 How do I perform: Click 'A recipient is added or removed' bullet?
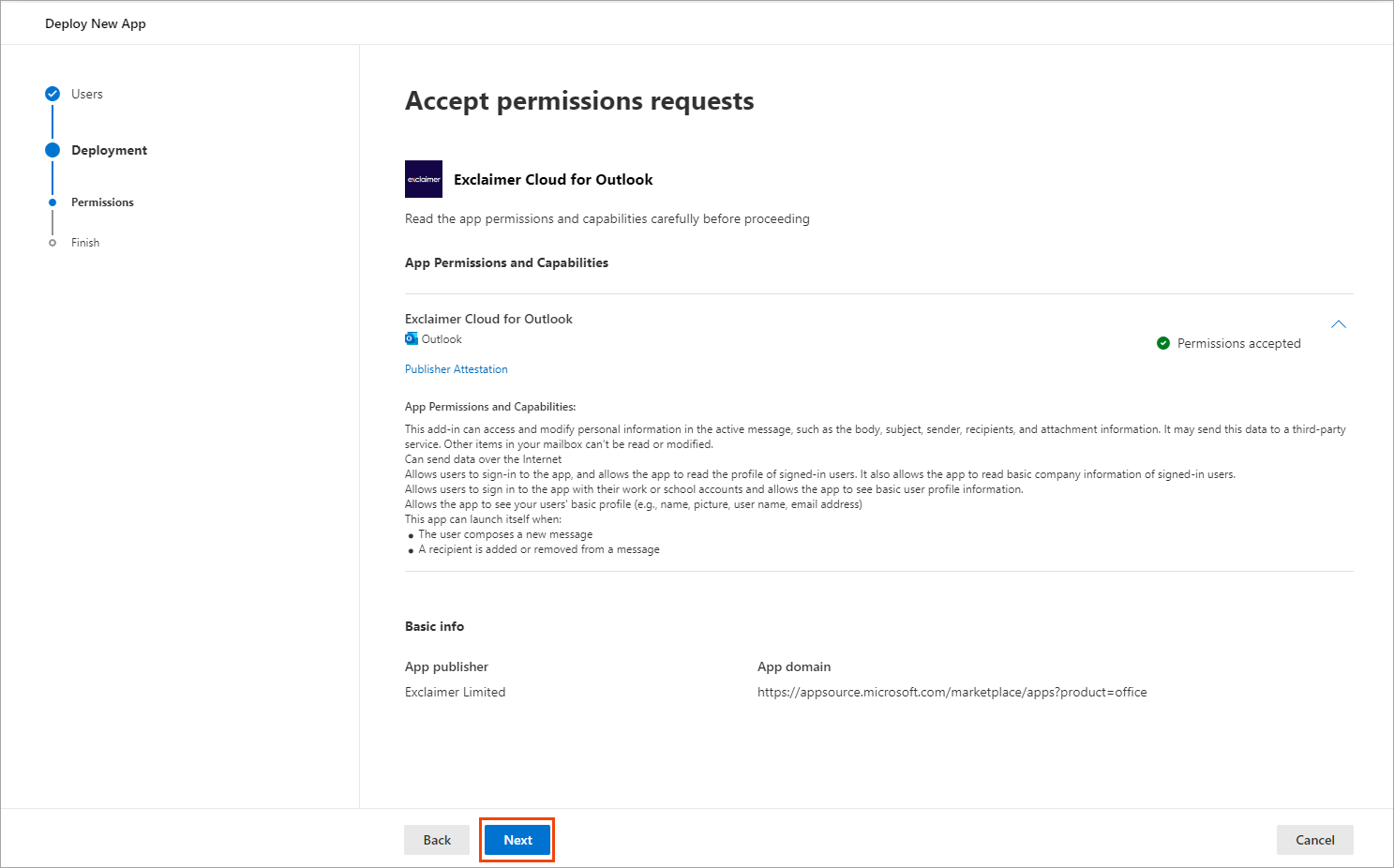[539, 549]
